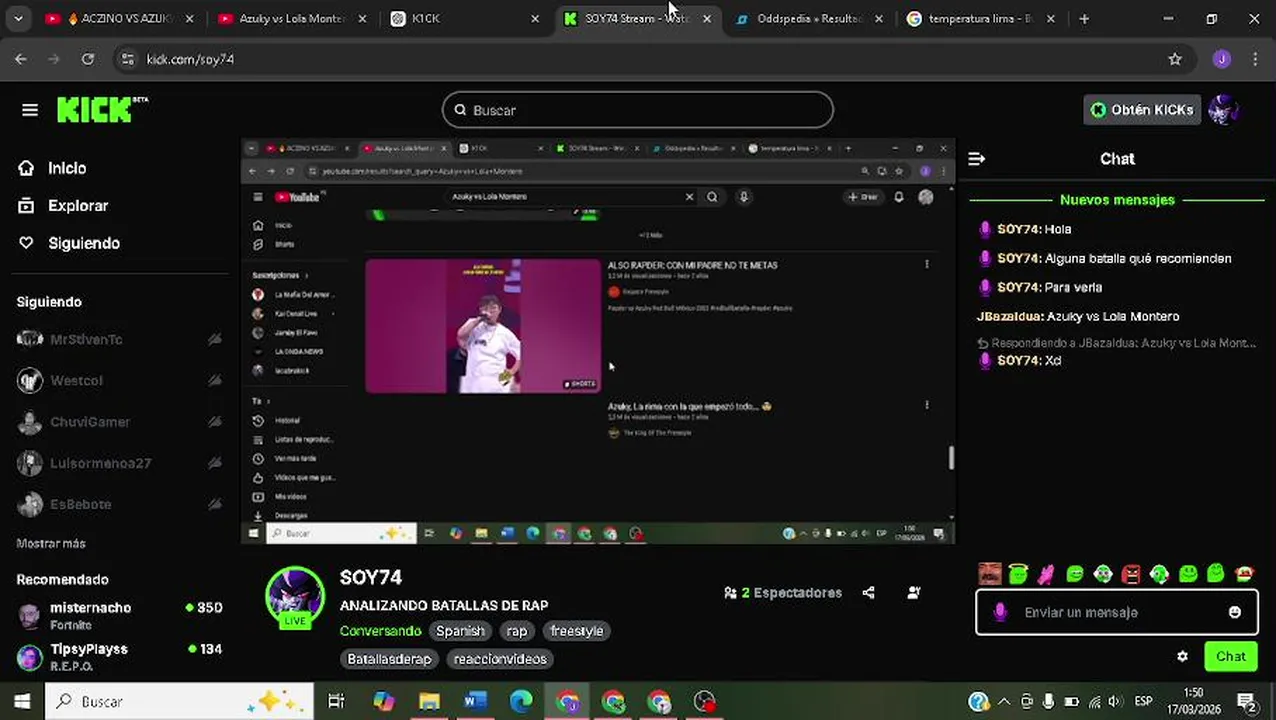Screen dimensions: 1276x720
Task: Toggle notifications bell for MrStivenTc
Action: point(214,339)
